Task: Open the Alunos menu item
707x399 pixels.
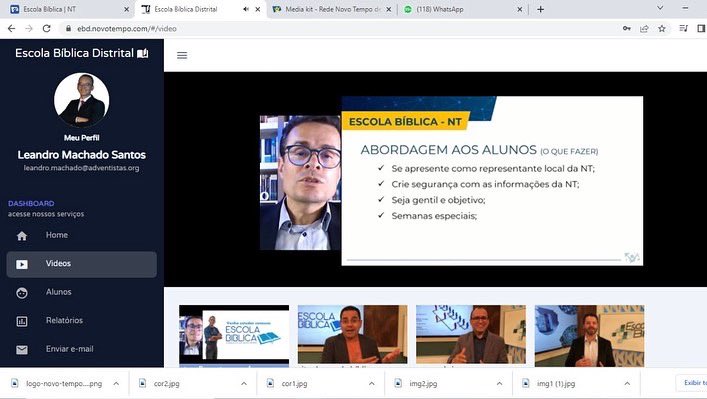Action: [x=82, y=293]
